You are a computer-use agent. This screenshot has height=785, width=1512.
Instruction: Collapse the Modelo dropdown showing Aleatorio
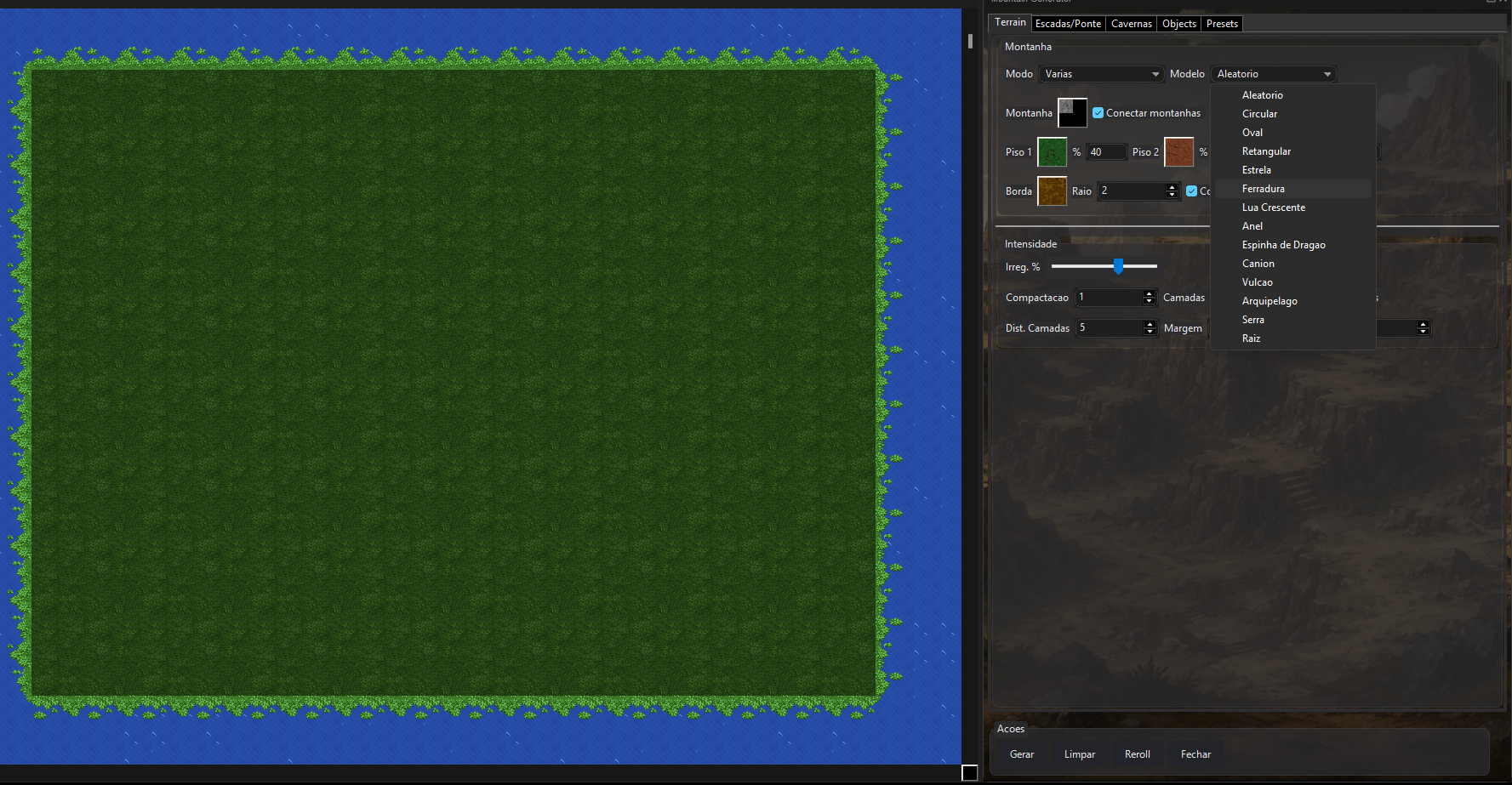tap(1274, 74)
